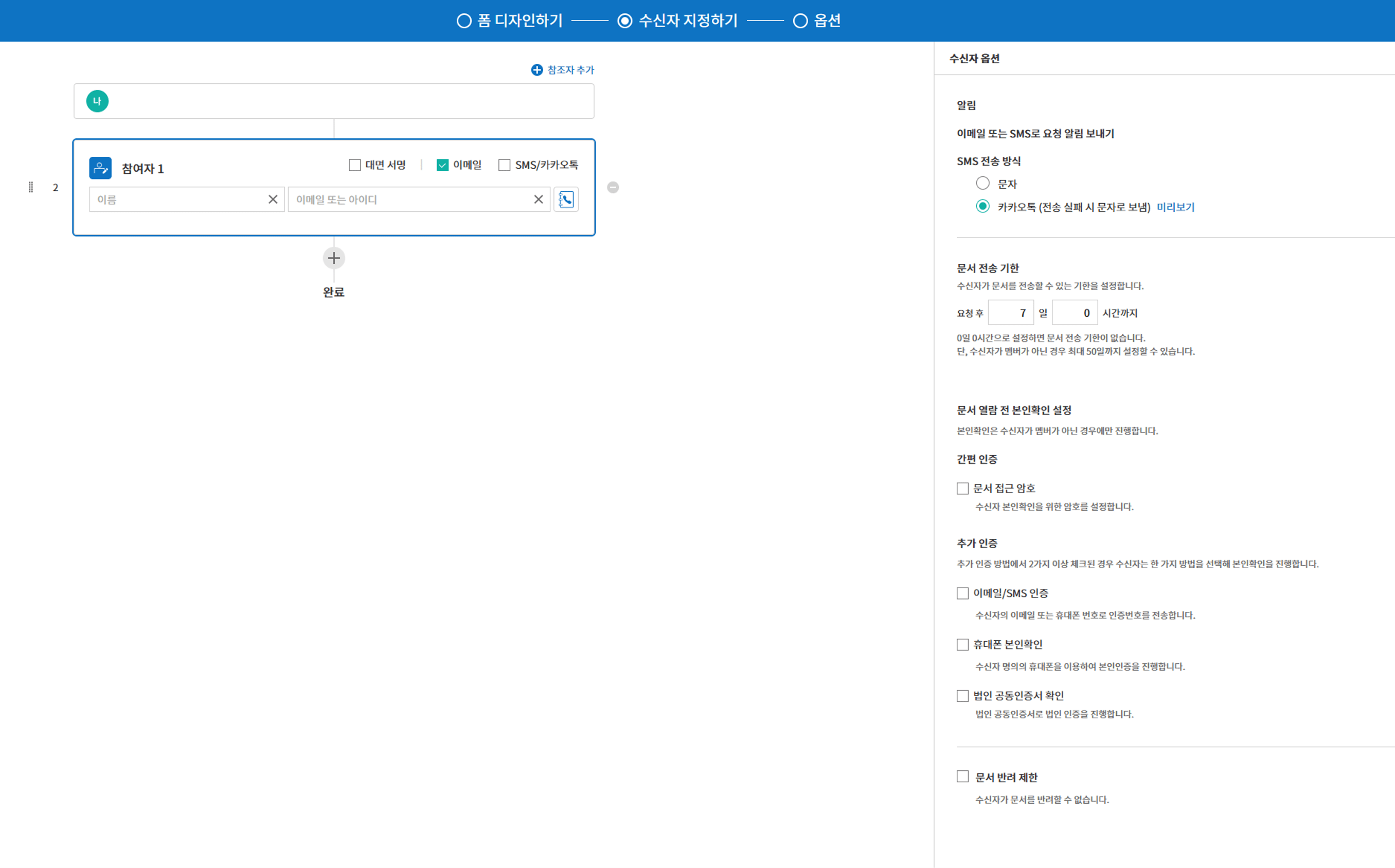Click the 문서 열람 전 본인확인 설정 heading
The width and height of the screenshot is (1395, 868).
click(1014, 410)
